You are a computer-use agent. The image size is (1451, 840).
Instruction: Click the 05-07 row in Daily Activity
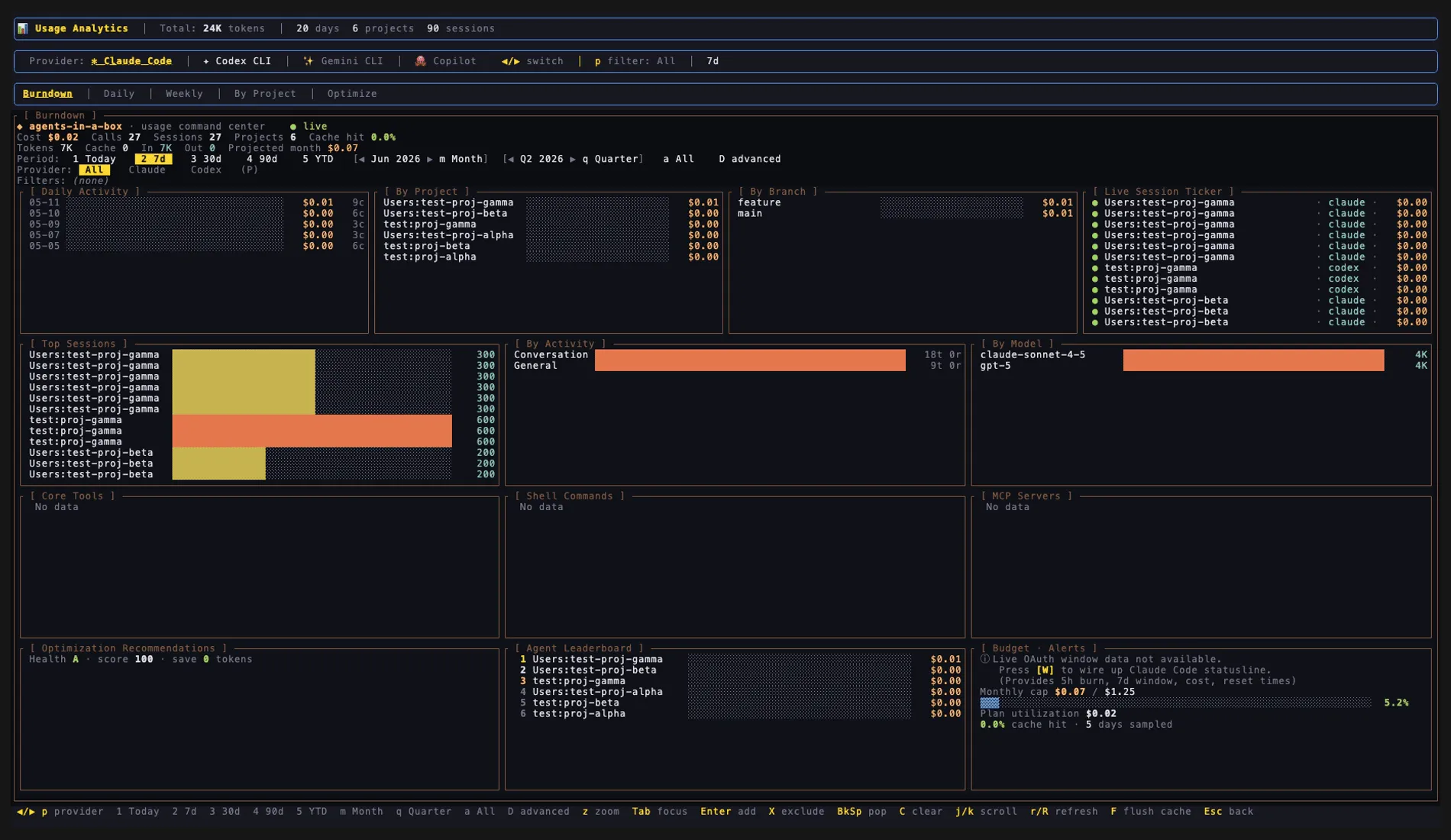pos(196,235)
